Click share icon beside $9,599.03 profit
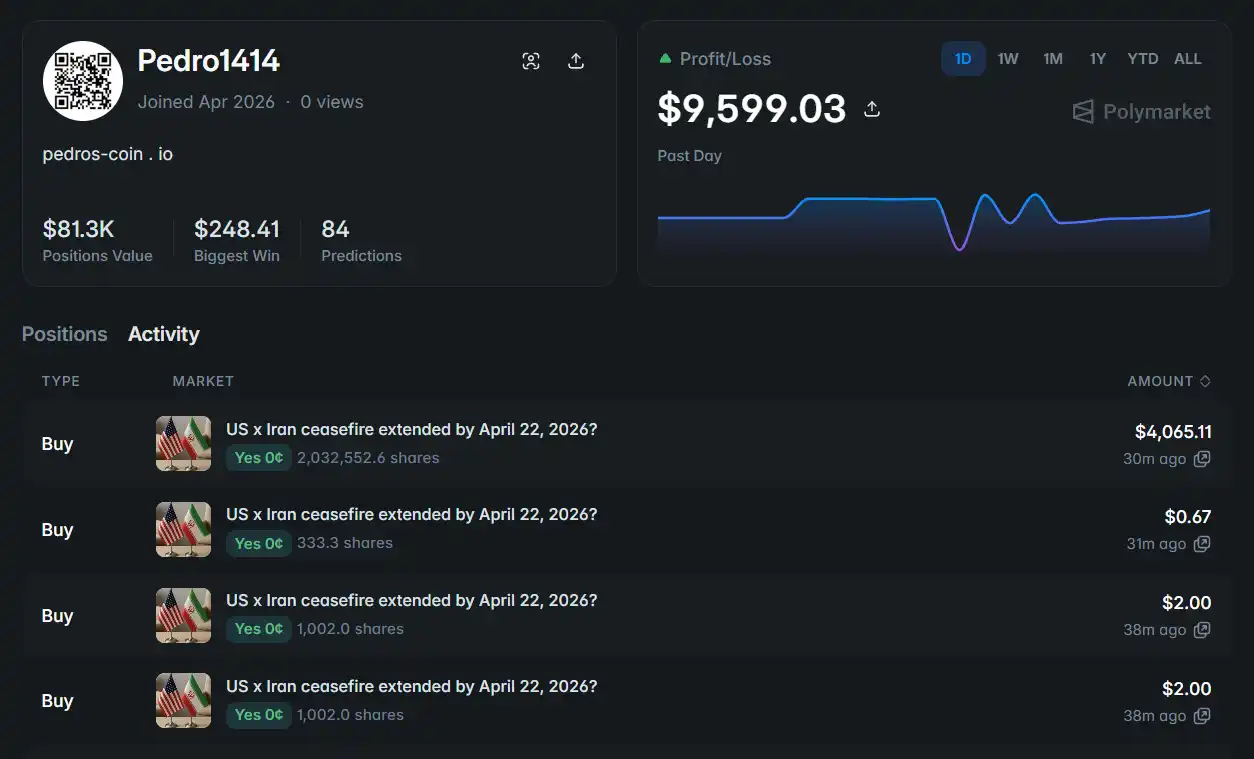Viewport: 1254px width, 759px height. click(x=872, y=109)
